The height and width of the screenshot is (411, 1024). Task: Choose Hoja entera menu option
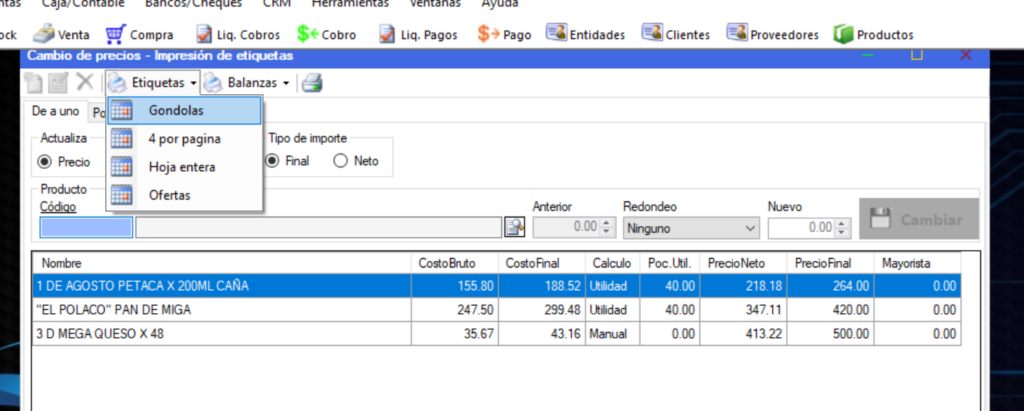click(x=184, y=167)
